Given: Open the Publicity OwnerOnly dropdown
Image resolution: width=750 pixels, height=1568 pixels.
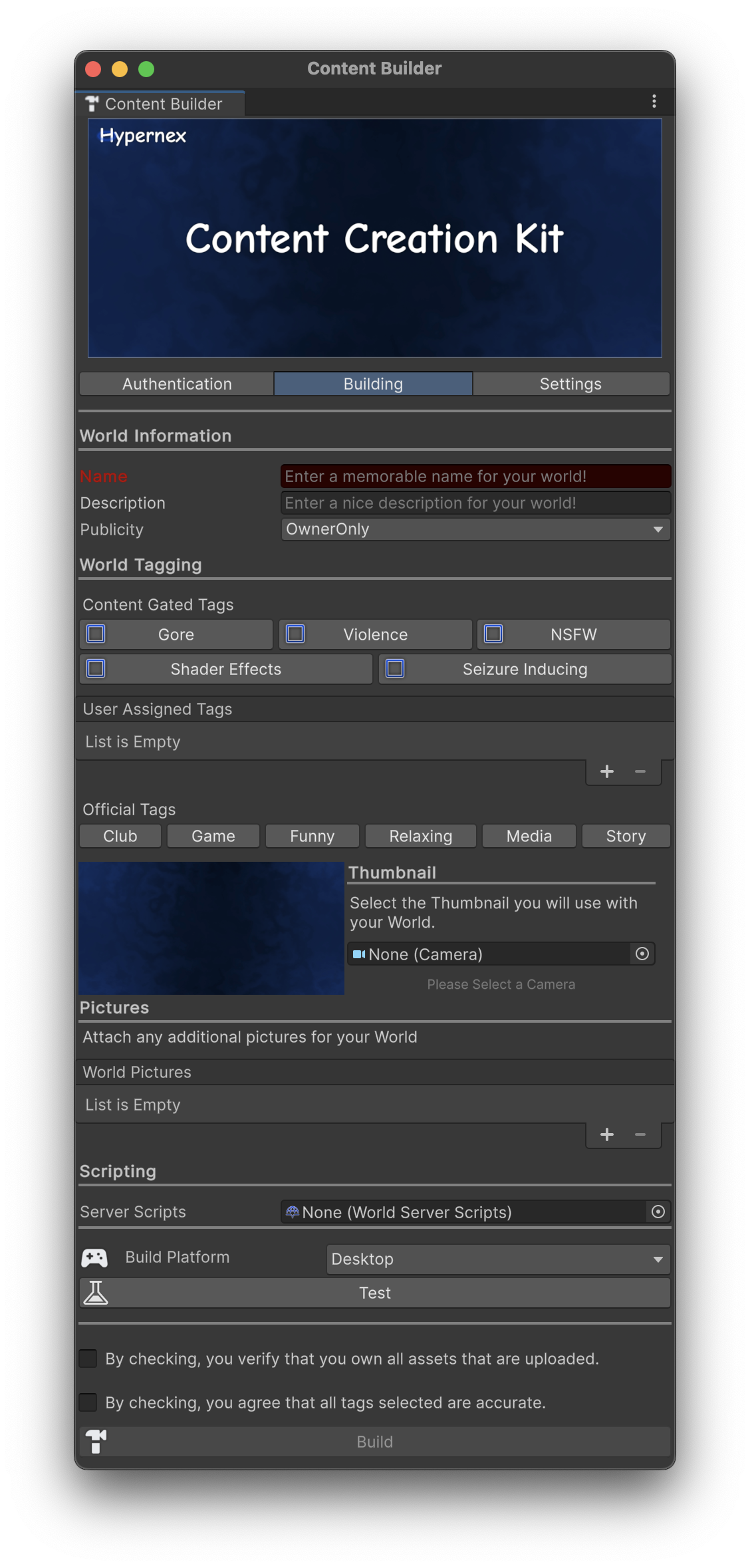Looking at the screenshot, I should [x=475, y=529].
